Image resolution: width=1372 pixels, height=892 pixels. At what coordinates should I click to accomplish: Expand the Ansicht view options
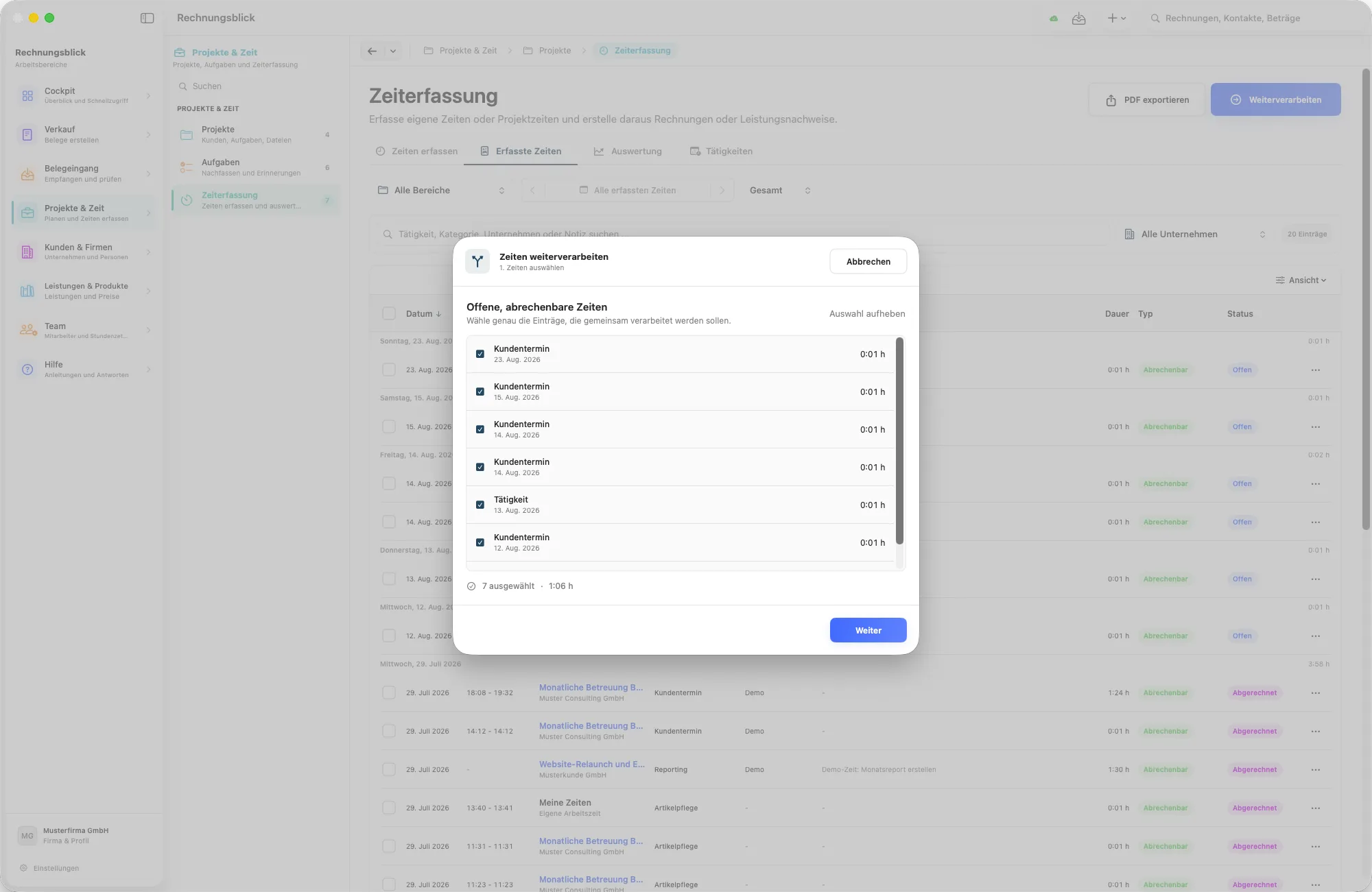(x=1301, y=280)
